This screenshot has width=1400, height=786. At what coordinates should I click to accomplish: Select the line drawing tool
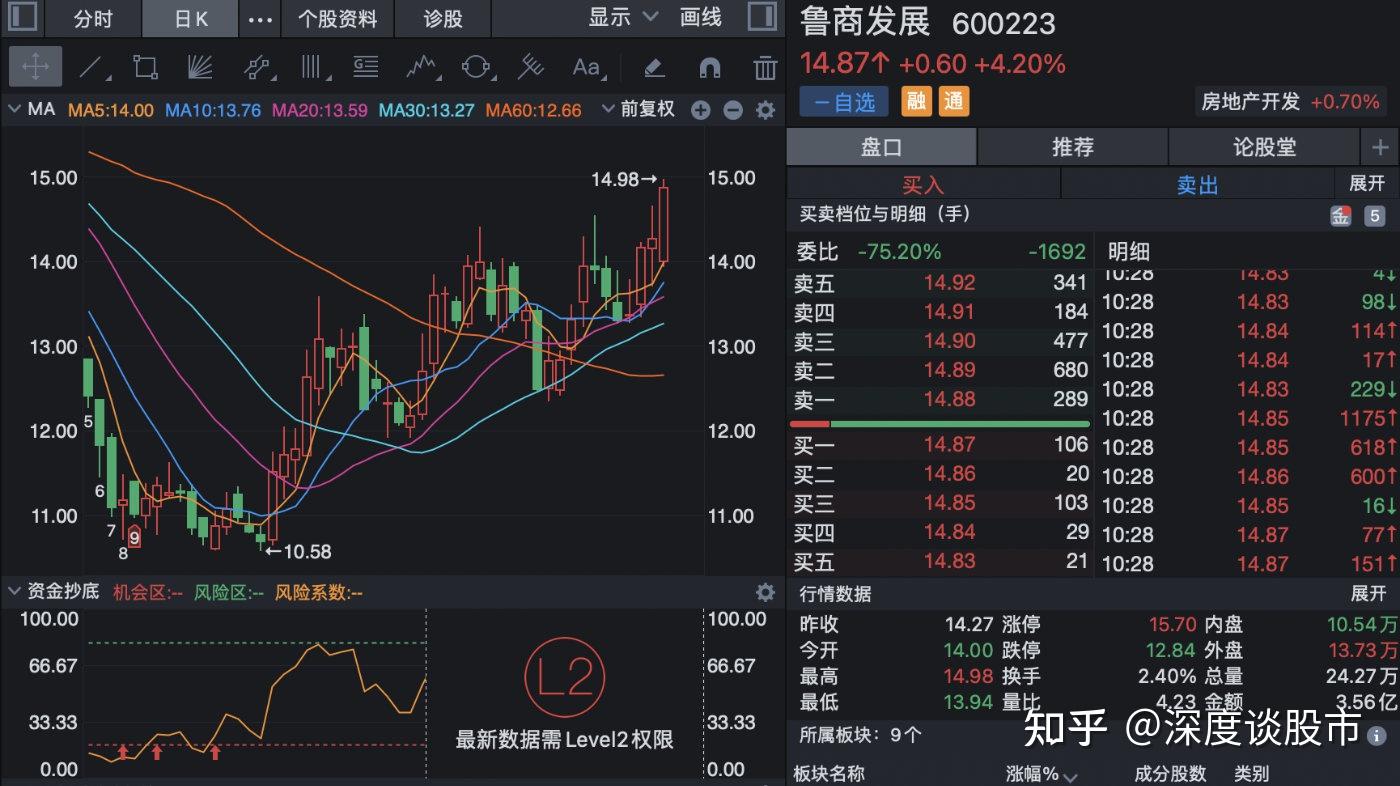pyautogui.click(x=92, y=67)
